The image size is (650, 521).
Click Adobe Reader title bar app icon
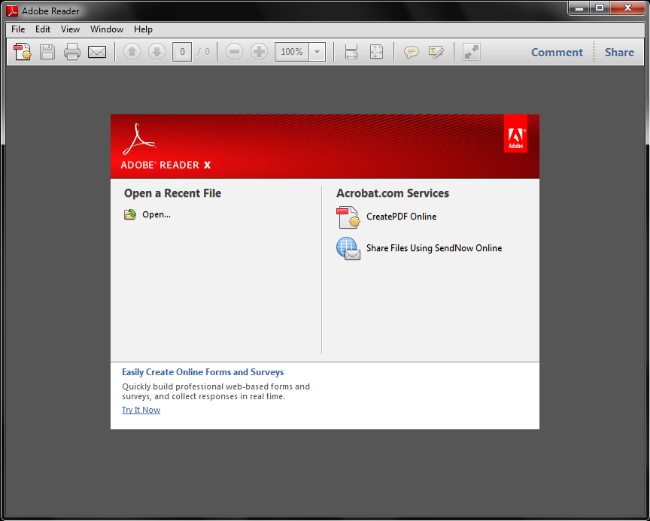[x=12, y=11]
